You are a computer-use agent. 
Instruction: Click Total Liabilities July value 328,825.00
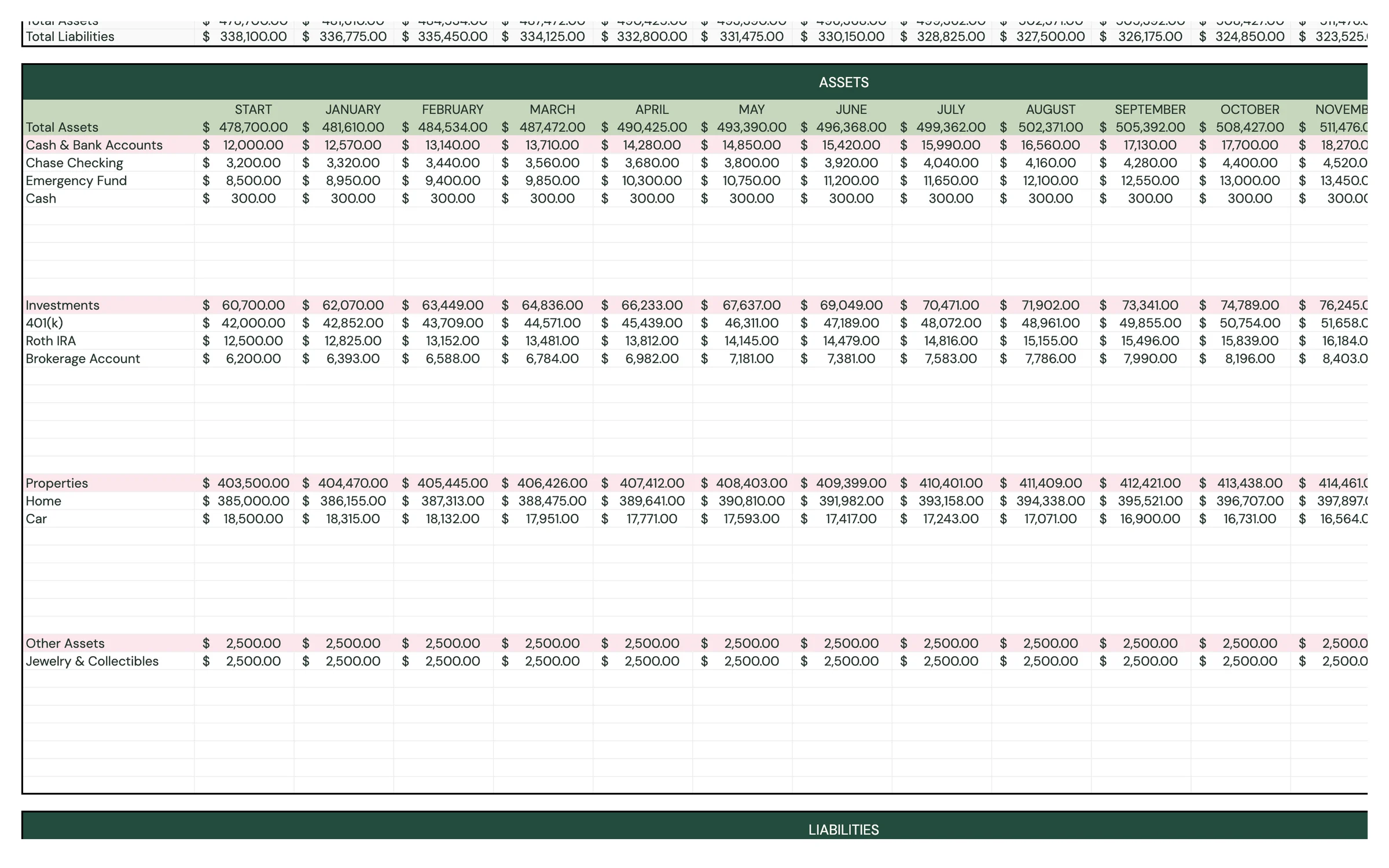point(950,36)
